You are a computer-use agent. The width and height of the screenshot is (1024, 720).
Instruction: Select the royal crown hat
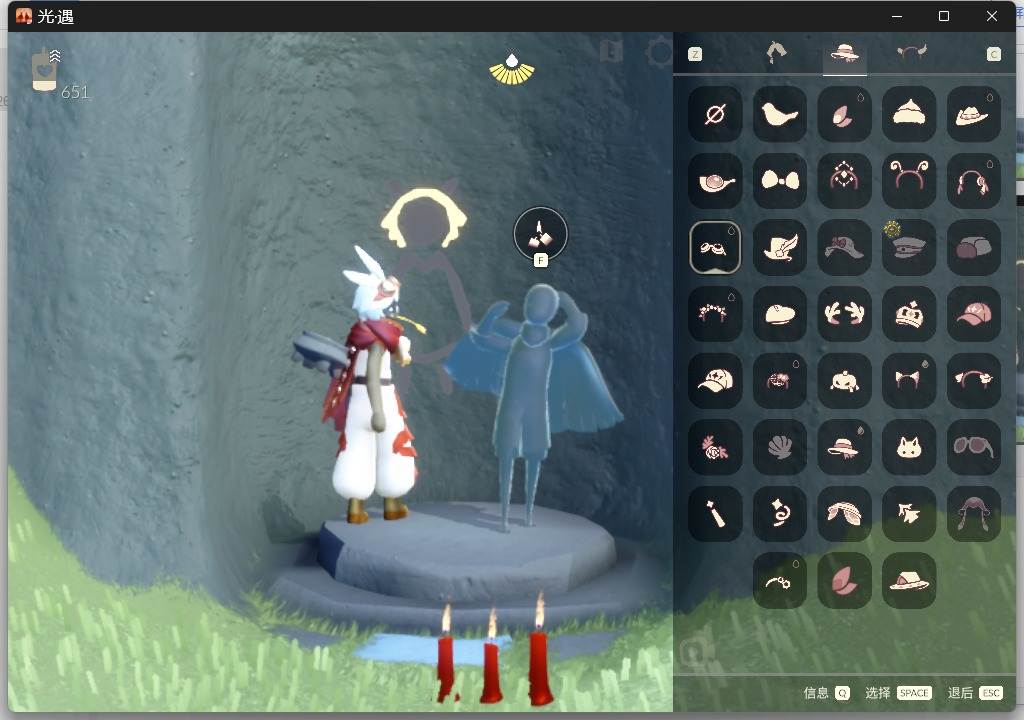909,314
